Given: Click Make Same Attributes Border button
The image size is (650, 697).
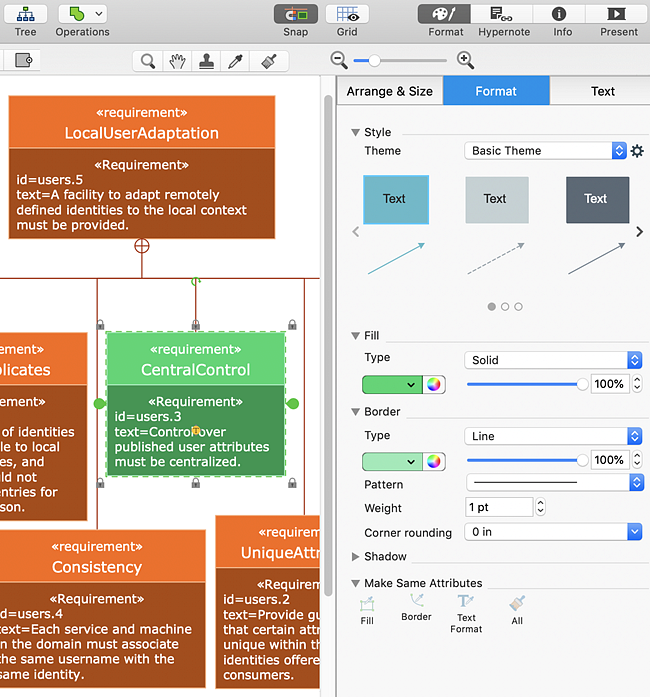Looking at the screenshot, I should tap(416, 607).
